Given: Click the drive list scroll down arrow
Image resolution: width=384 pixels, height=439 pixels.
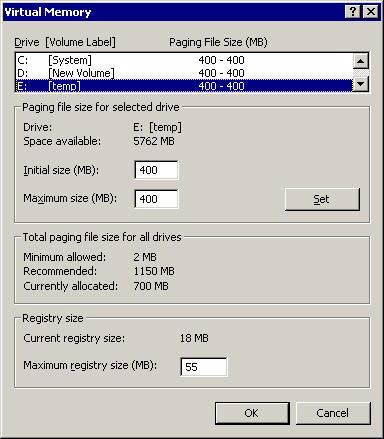Looking at the screenshot, I should [x=360, y=84].
